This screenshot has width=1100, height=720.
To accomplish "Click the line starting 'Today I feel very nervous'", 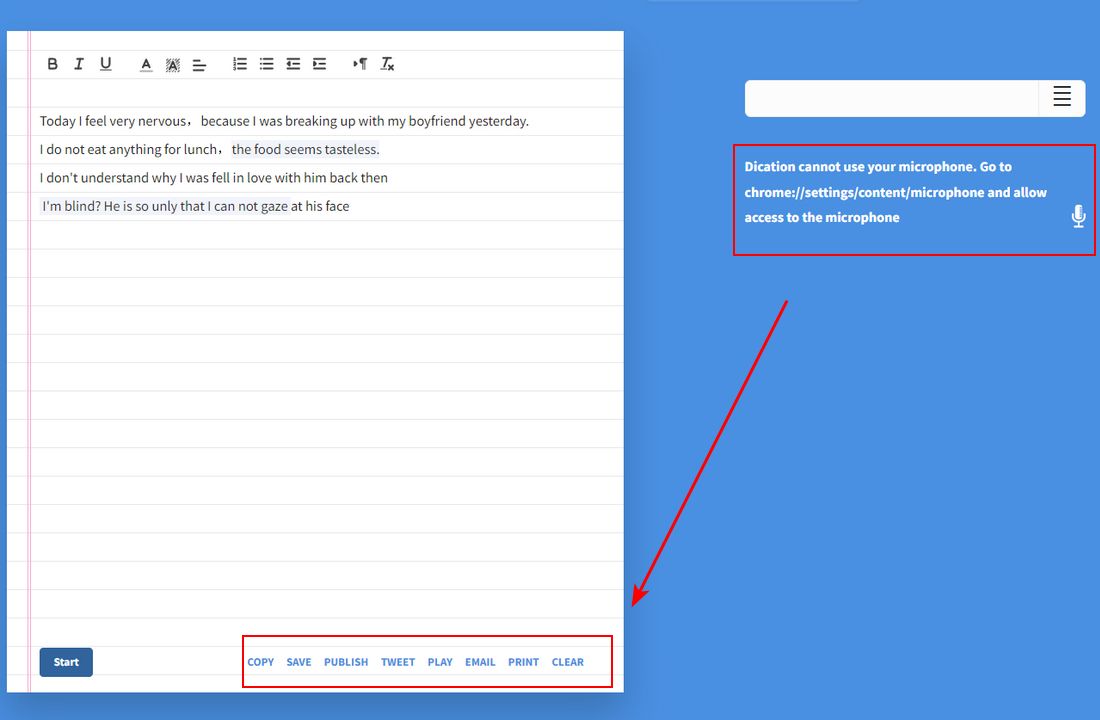I will pos(284,121).
